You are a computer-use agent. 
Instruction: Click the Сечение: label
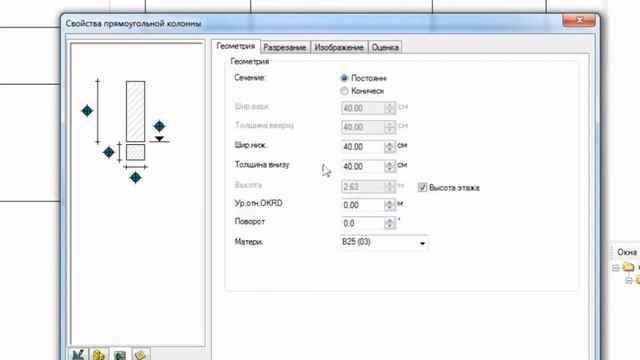(x=250, y=78)
